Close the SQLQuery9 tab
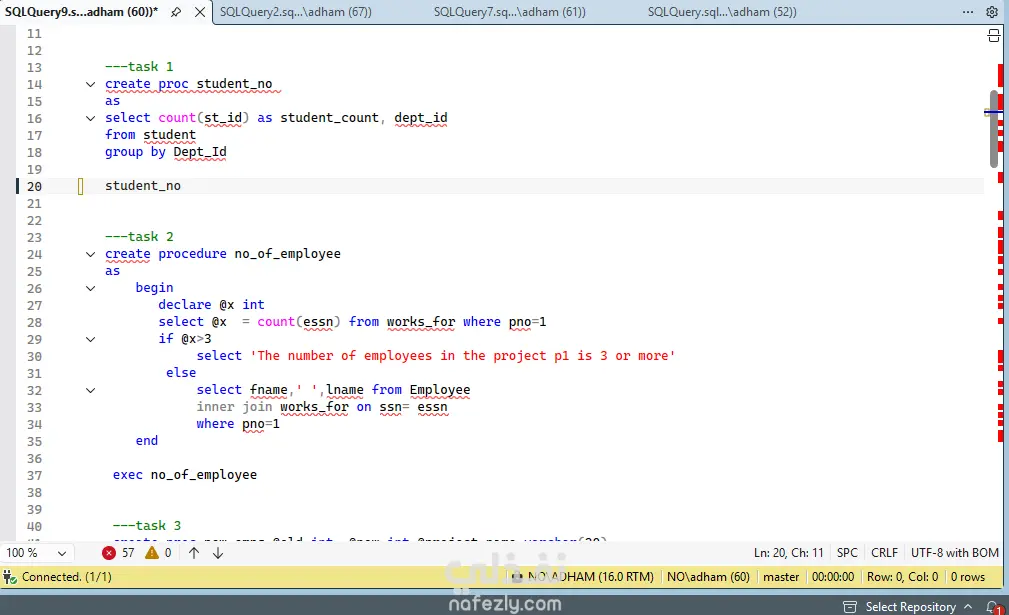 (200, 12)
